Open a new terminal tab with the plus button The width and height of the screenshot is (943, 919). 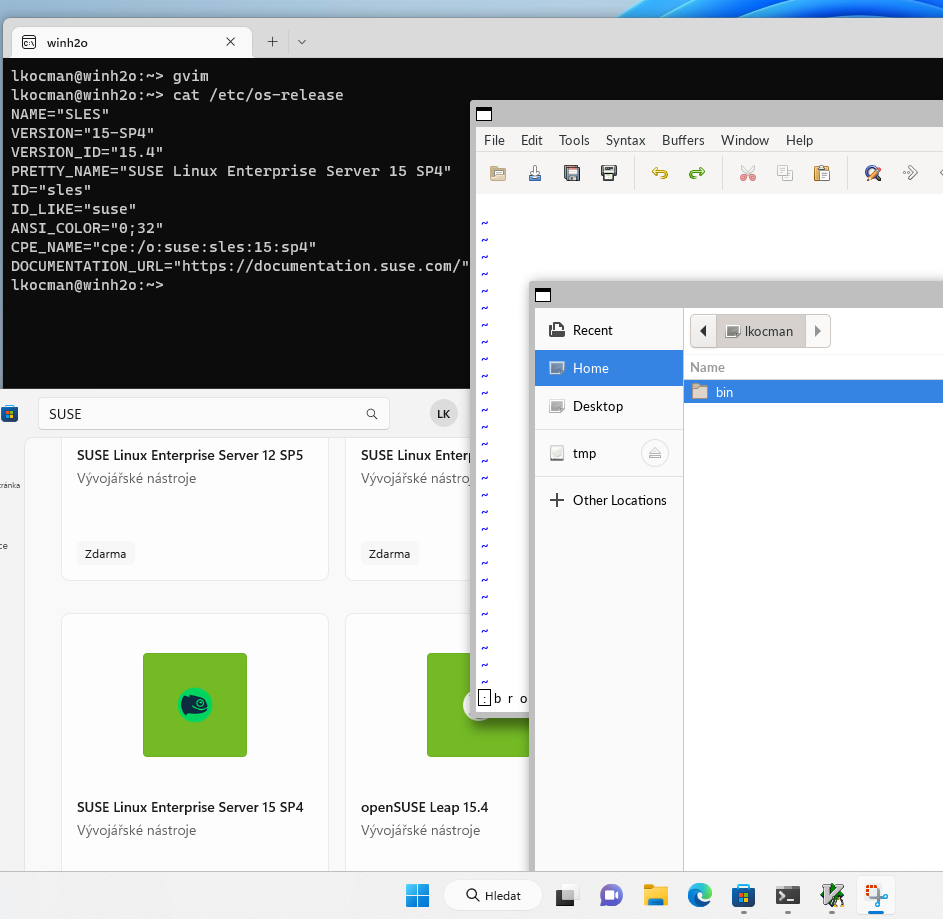pos(271,42)
